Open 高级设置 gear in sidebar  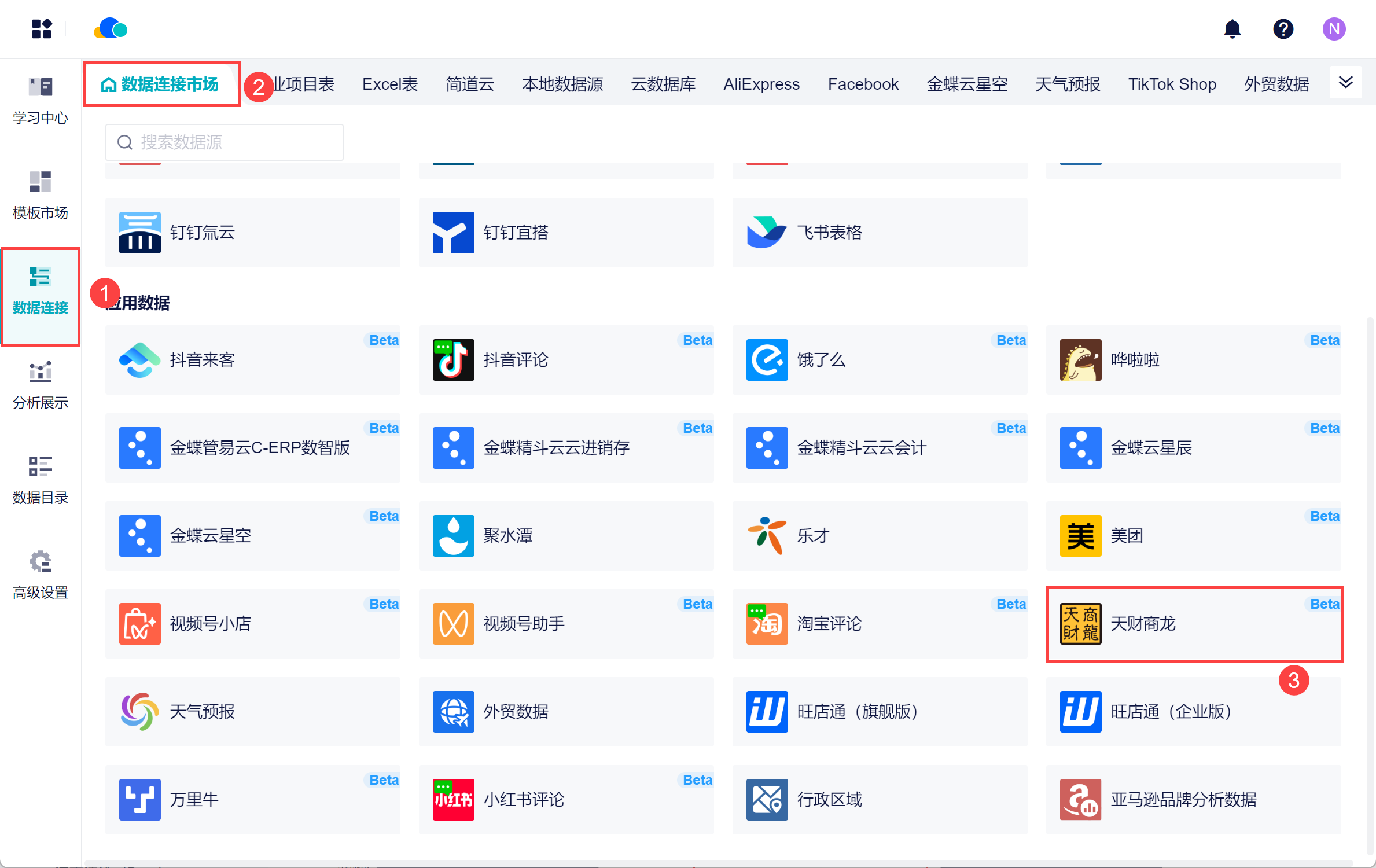(41, 575)
